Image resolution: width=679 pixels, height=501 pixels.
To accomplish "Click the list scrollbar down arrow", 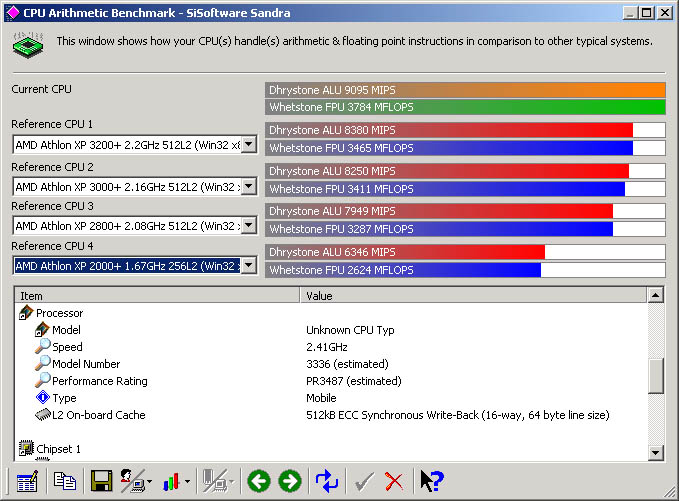I will click(x=656, y=453).
